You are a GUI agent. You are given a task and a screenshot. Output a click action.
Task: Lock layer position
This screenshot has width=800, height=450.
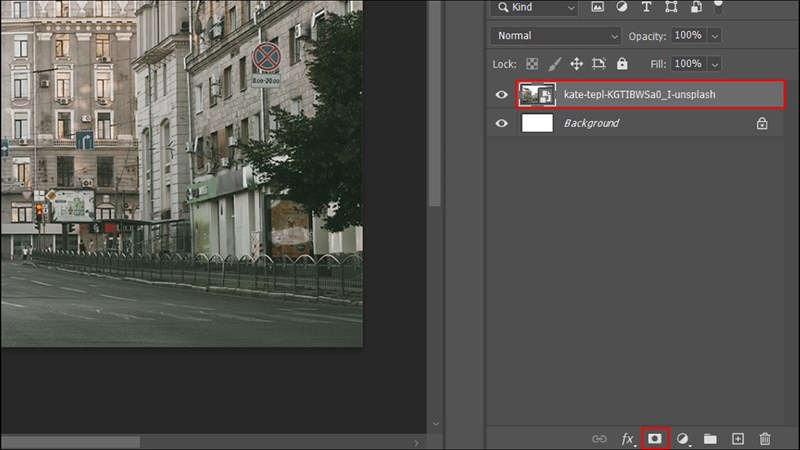pyautogui.click(x=577, y=64)
